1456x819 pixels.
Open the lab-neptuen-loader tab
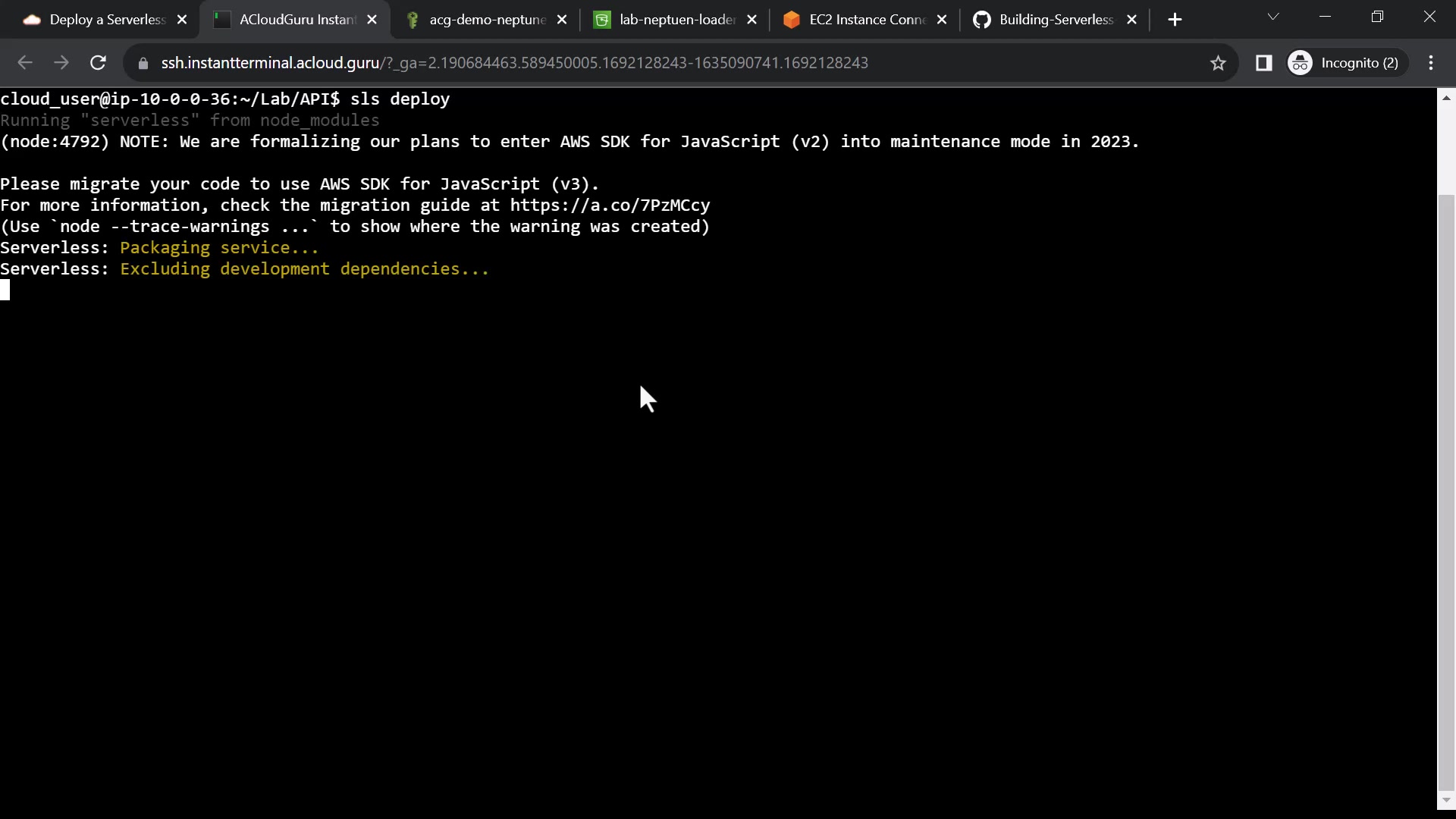point(675,20)
